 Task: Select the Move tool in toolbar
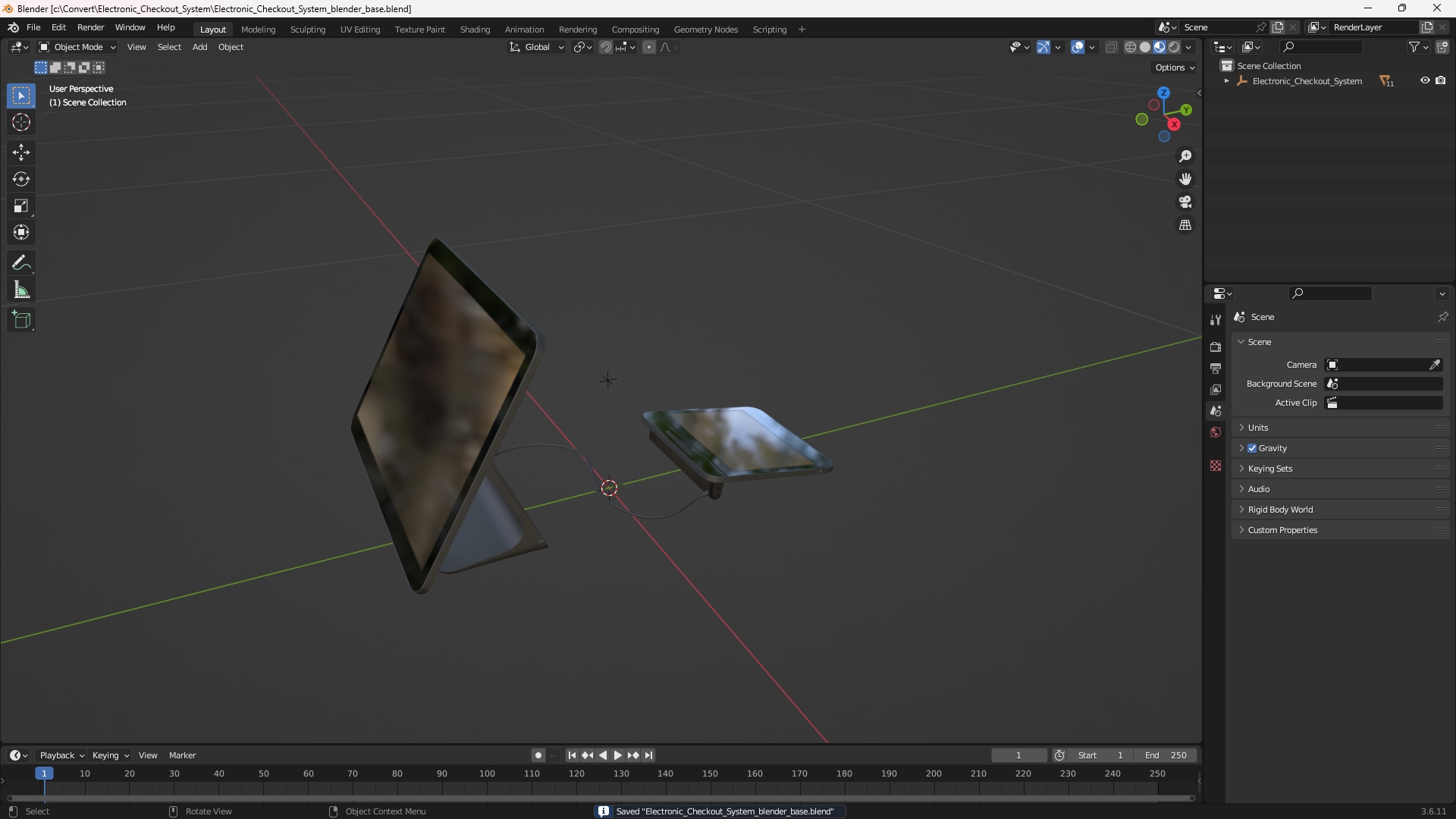pyautogui.click(x=21, y=152)
